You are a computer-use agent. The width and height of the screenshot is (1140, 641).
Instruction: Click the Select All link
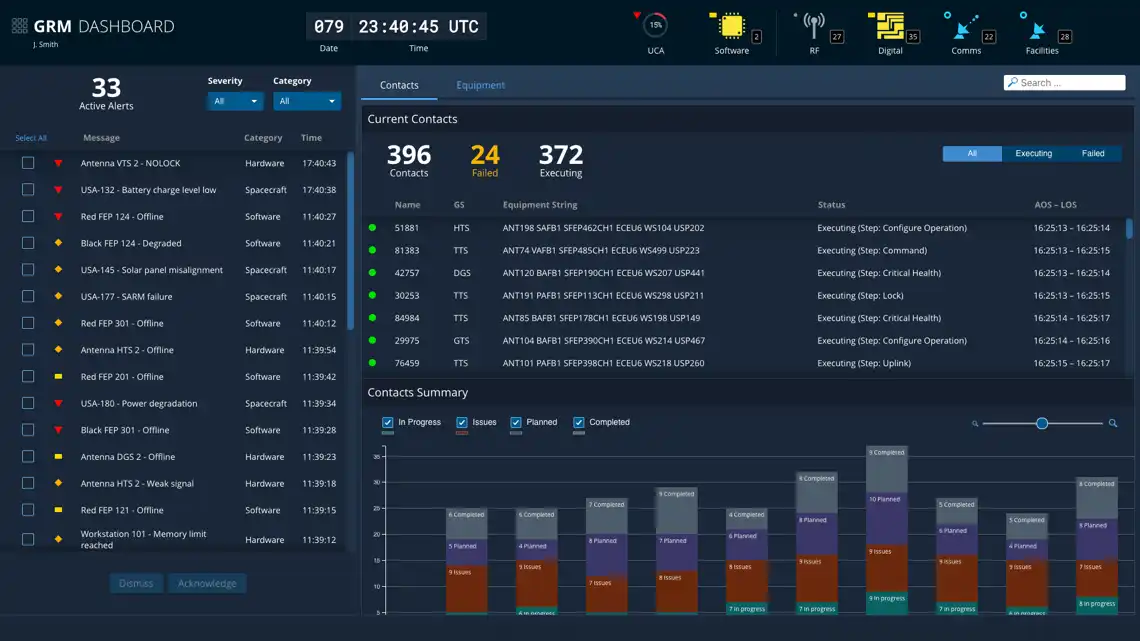31,138
